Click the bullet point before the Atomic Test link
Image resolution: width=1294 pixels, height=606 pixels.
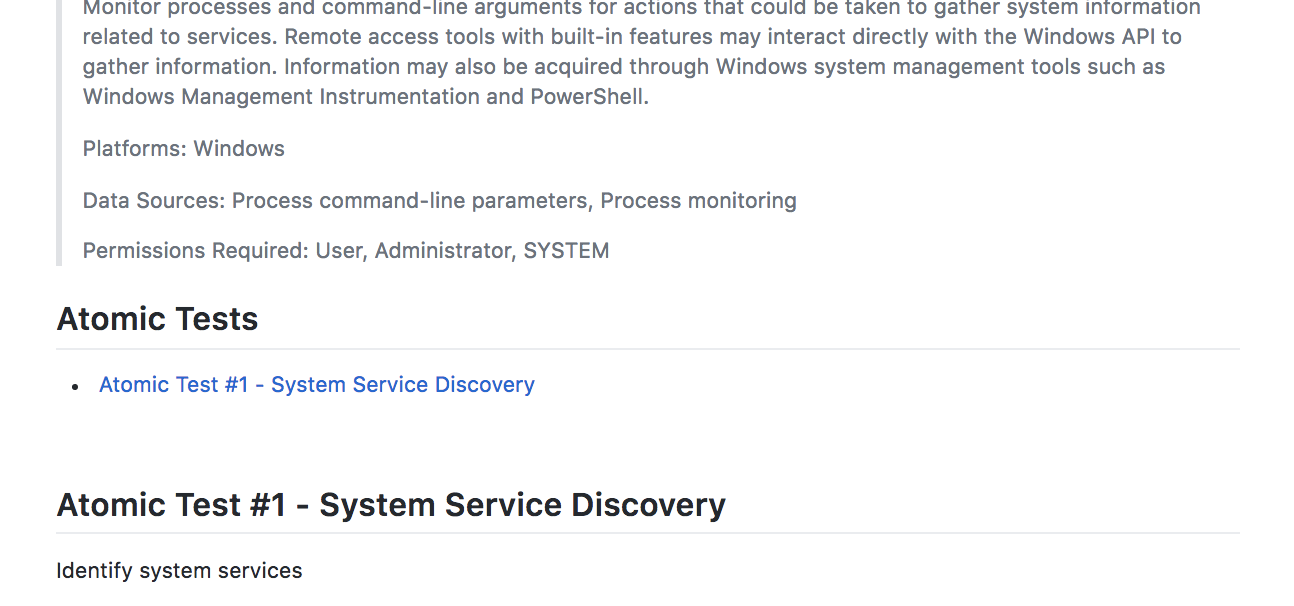click(75, 386)
